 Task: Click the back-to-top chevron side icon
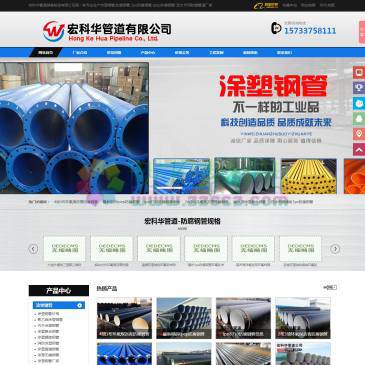(359, 150)
